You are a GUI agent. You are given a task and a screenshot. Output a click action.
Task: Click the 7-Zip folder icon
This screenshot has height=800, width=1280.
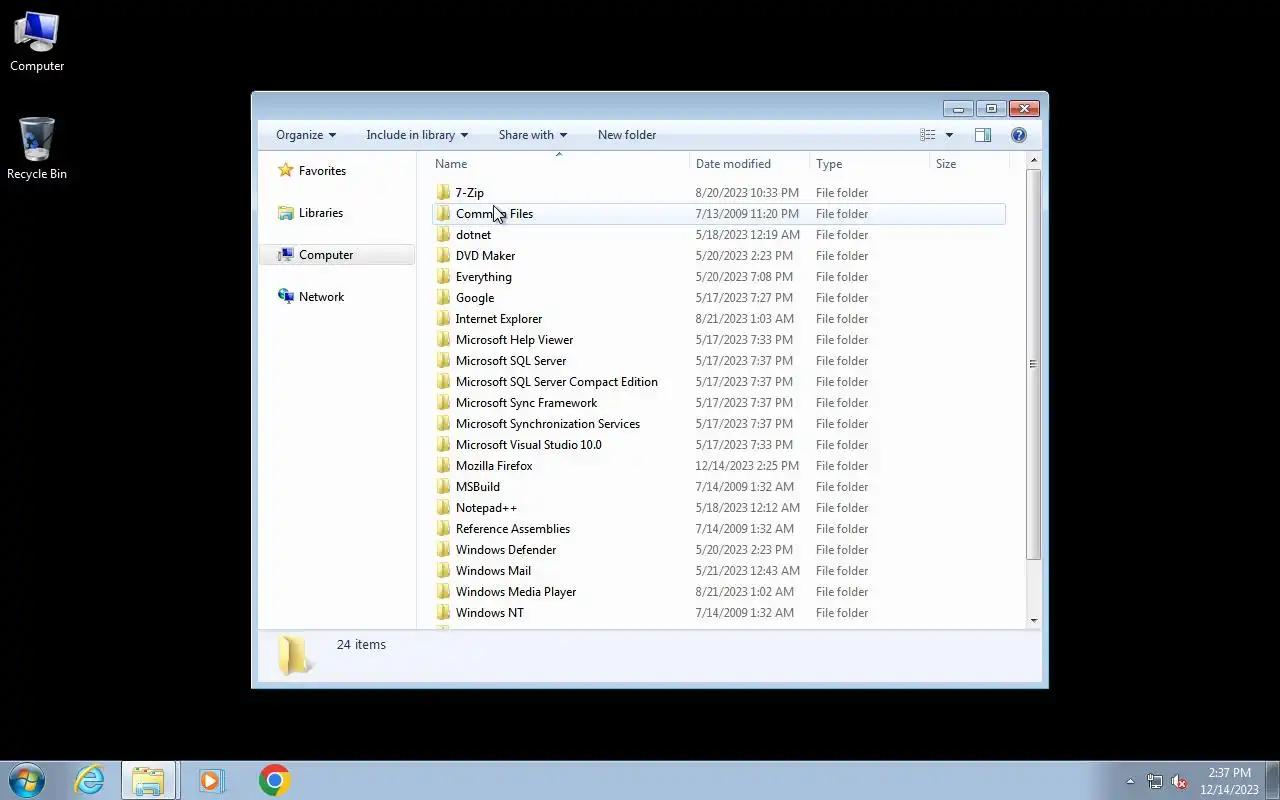[x=444, y=192]
